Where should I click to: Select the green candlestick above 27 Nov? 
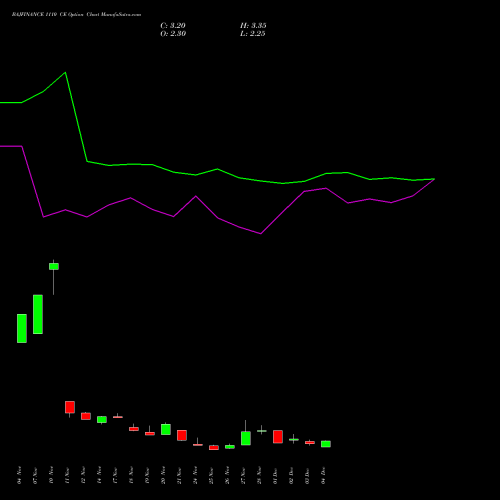[x=246, y=438]
